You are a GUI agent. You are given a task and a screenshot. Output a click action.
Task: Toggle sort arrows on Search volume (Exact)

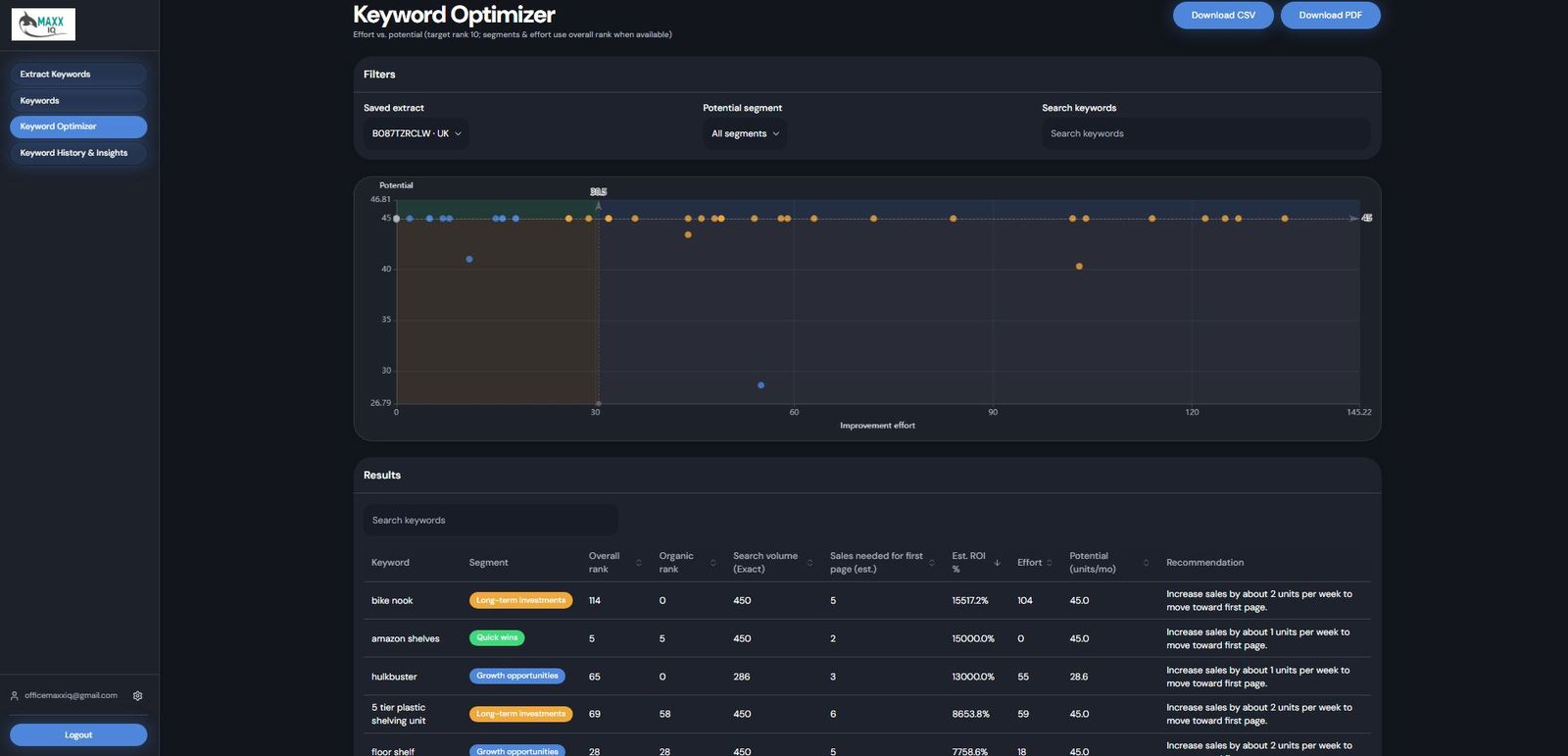point(809,563)
